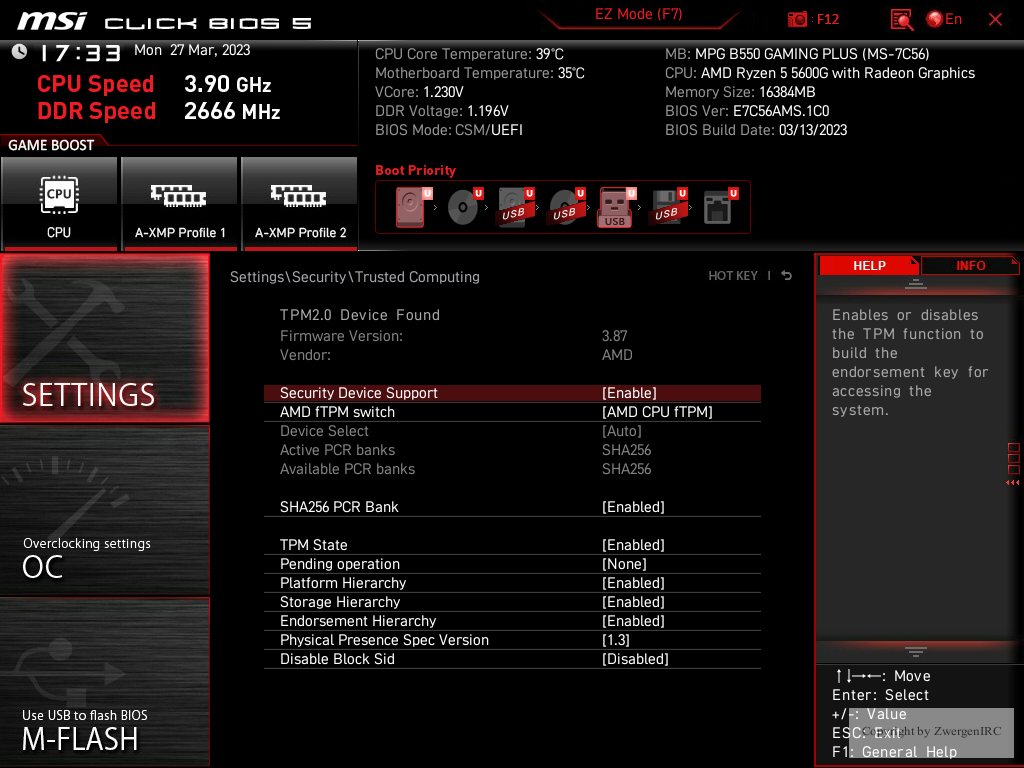
Task: Switch to the INFO tab
Action: [970, 266]
